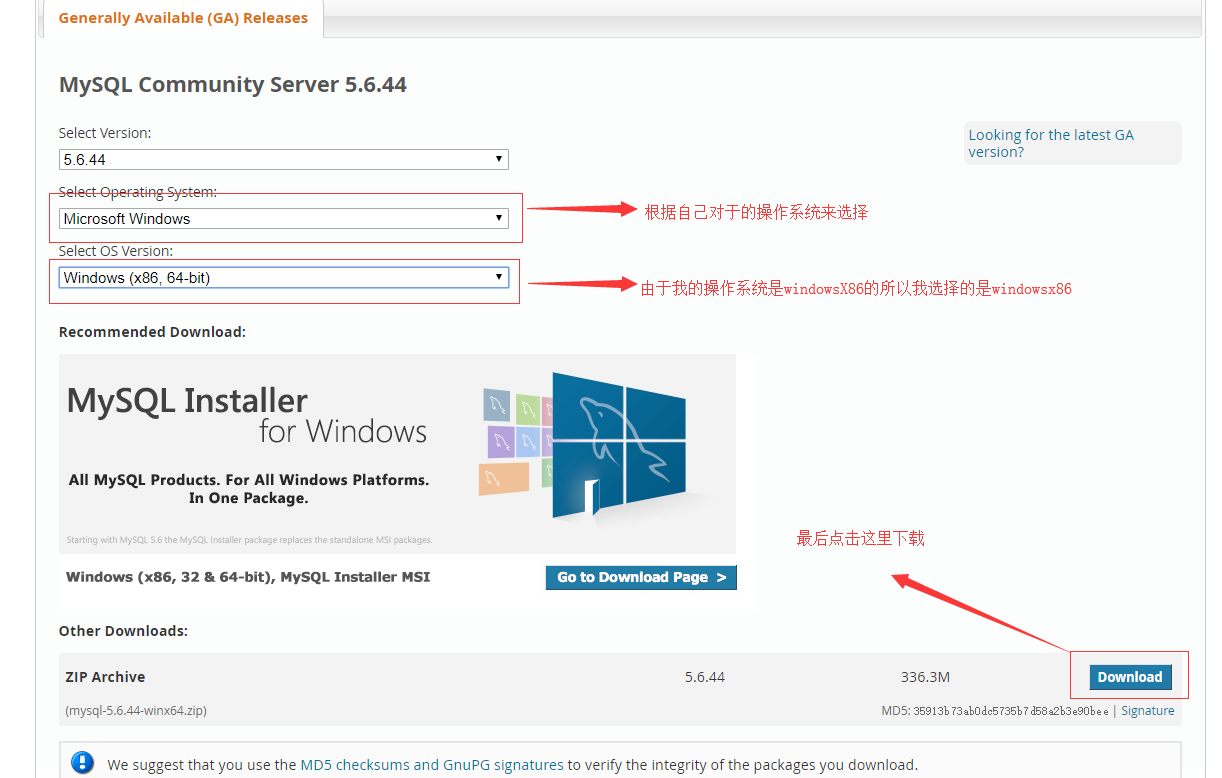The height and width of the screenshot is (778, 1222).
Task: Click the Recommended Download label
Action: click(x=152, y=332)
